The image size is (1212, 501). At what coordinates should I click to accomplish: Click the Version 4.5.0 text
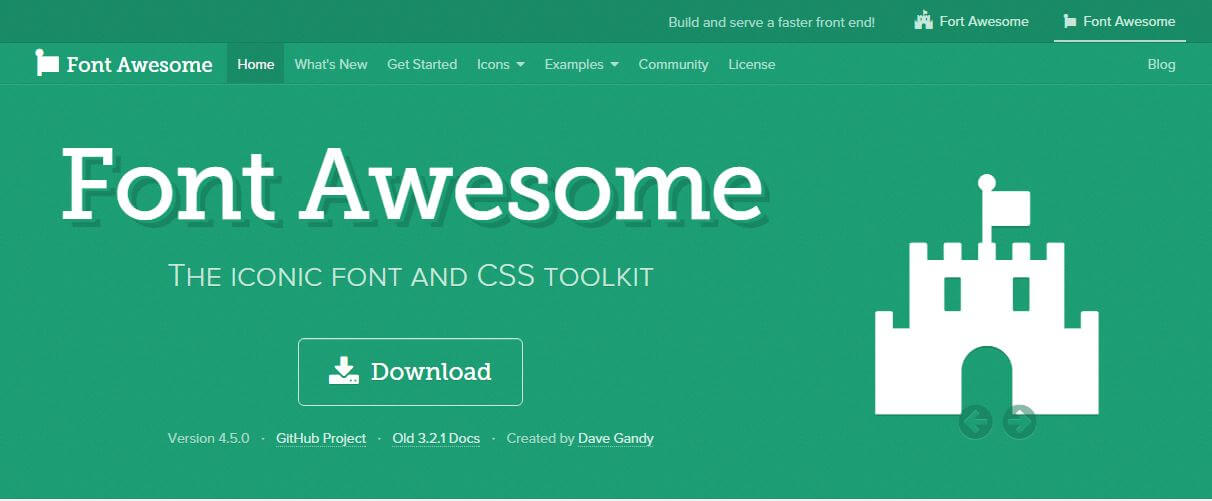(209, 439)
